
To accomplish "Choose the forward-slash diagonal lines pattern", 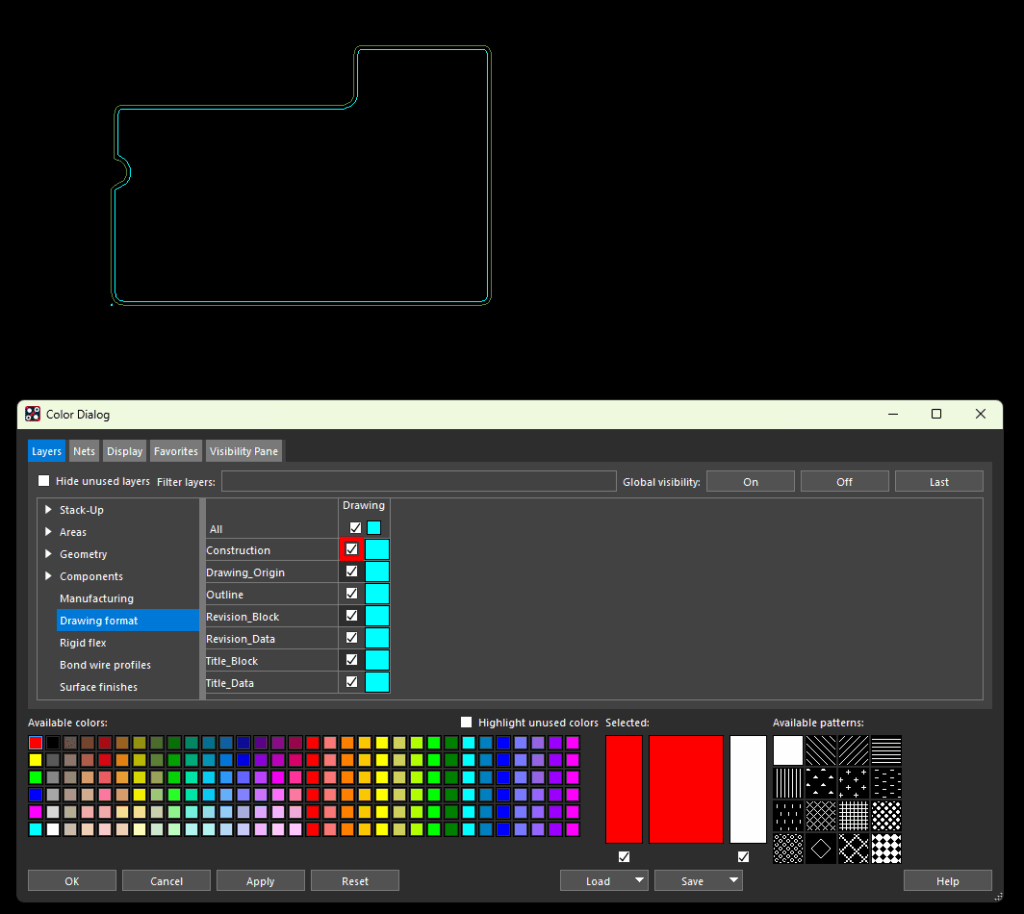I will click(853, 750).
